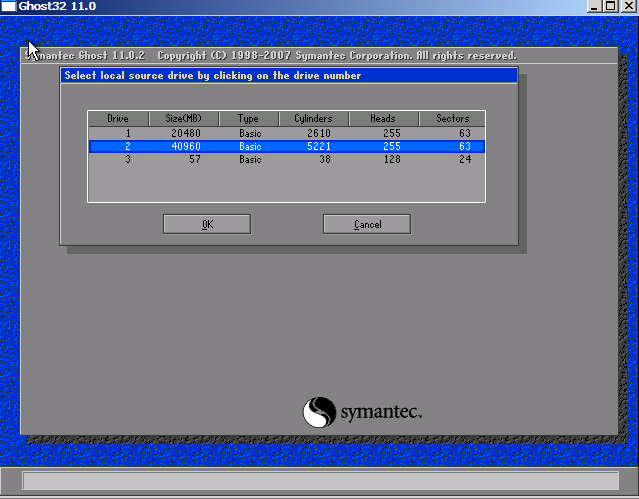The width and height of the screenshot is (639, 499).
Task: Click the bottom status bar field
Action: 321,481
